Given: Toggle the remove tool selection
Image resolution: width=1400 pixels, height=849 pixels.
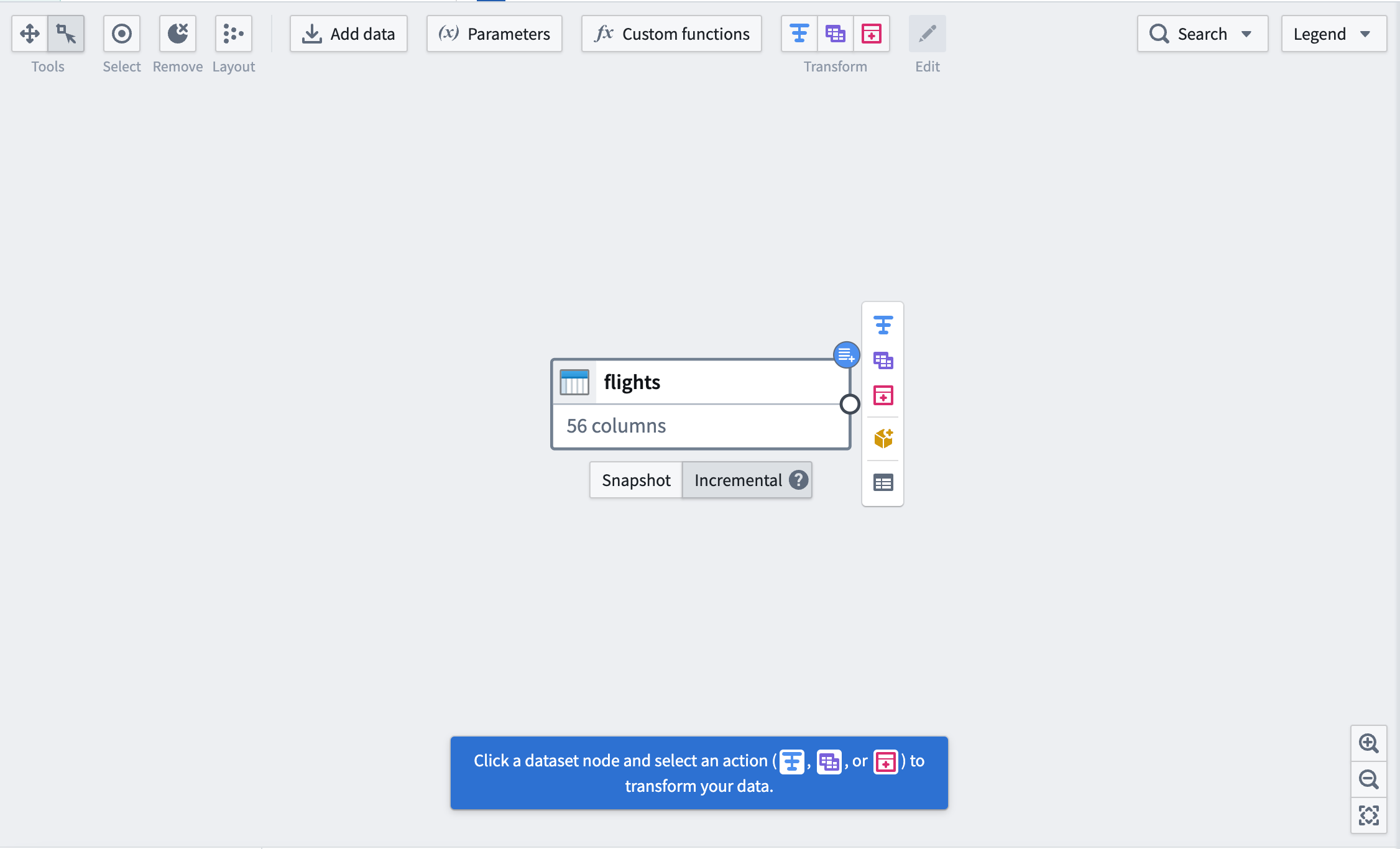Looking at the screenshot, I should [177, 33].
